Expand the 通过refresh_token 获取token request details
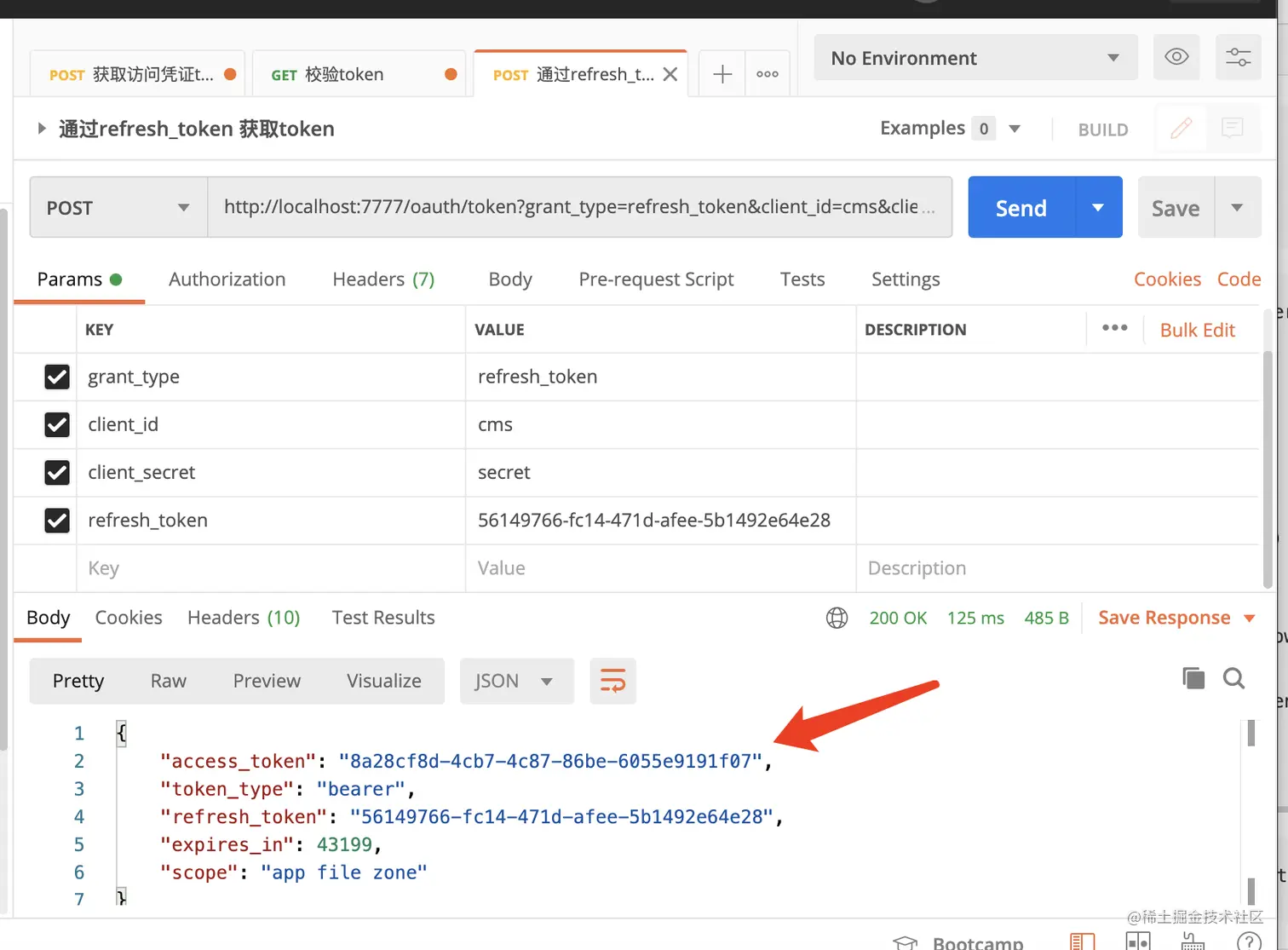 41,129
